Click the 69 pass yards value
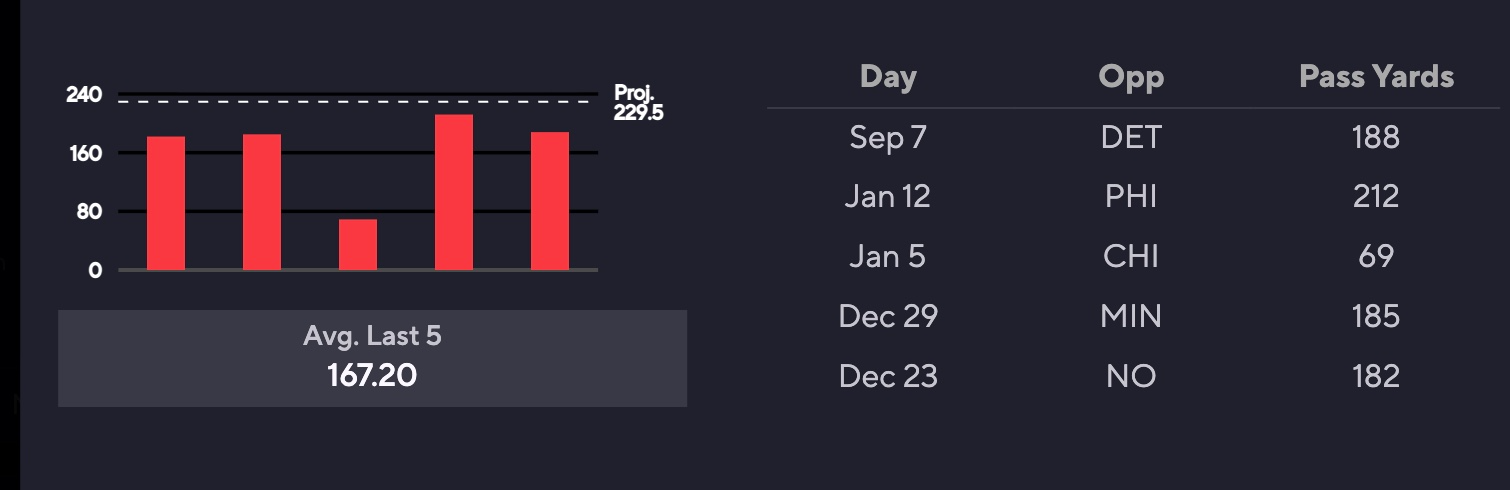This screenshot has width=1510, height=490. (1376, 256)
